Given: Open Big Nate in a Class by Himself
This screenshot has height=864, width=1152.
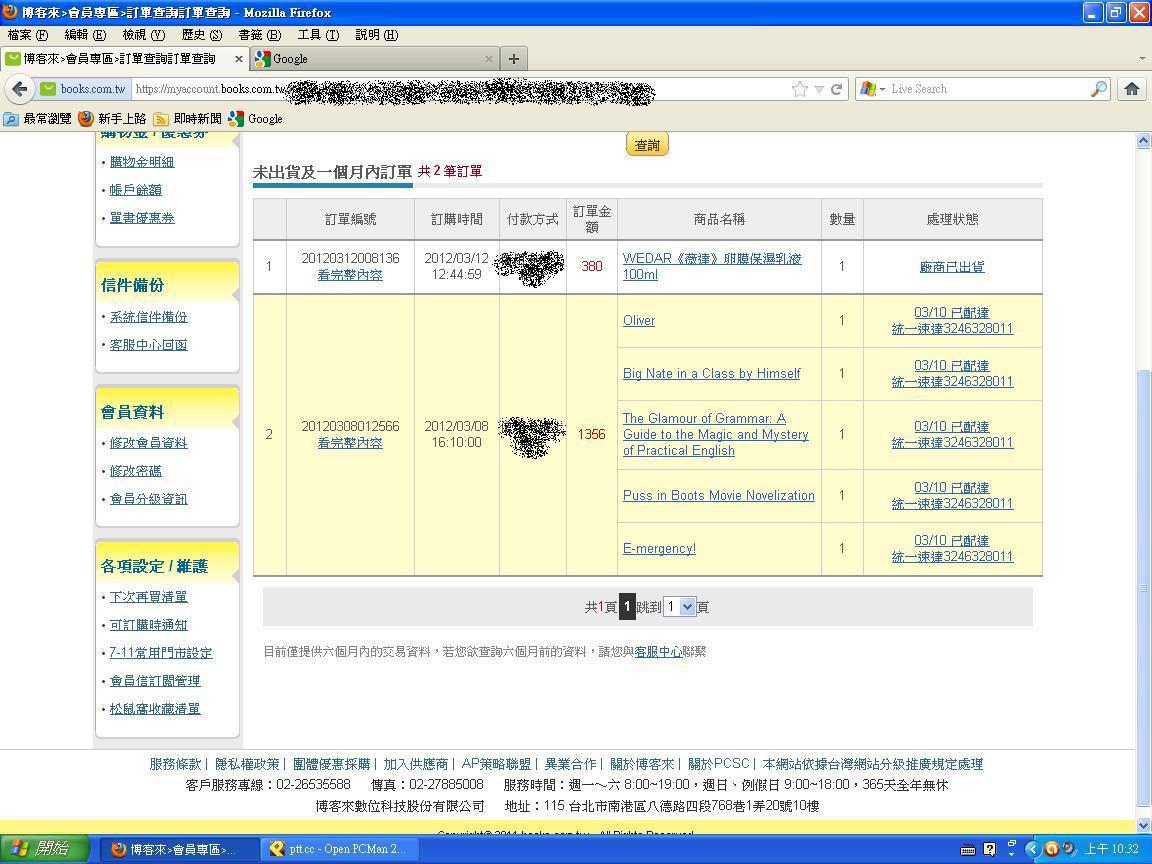Looking at the screenshot, I should point(711,373).
